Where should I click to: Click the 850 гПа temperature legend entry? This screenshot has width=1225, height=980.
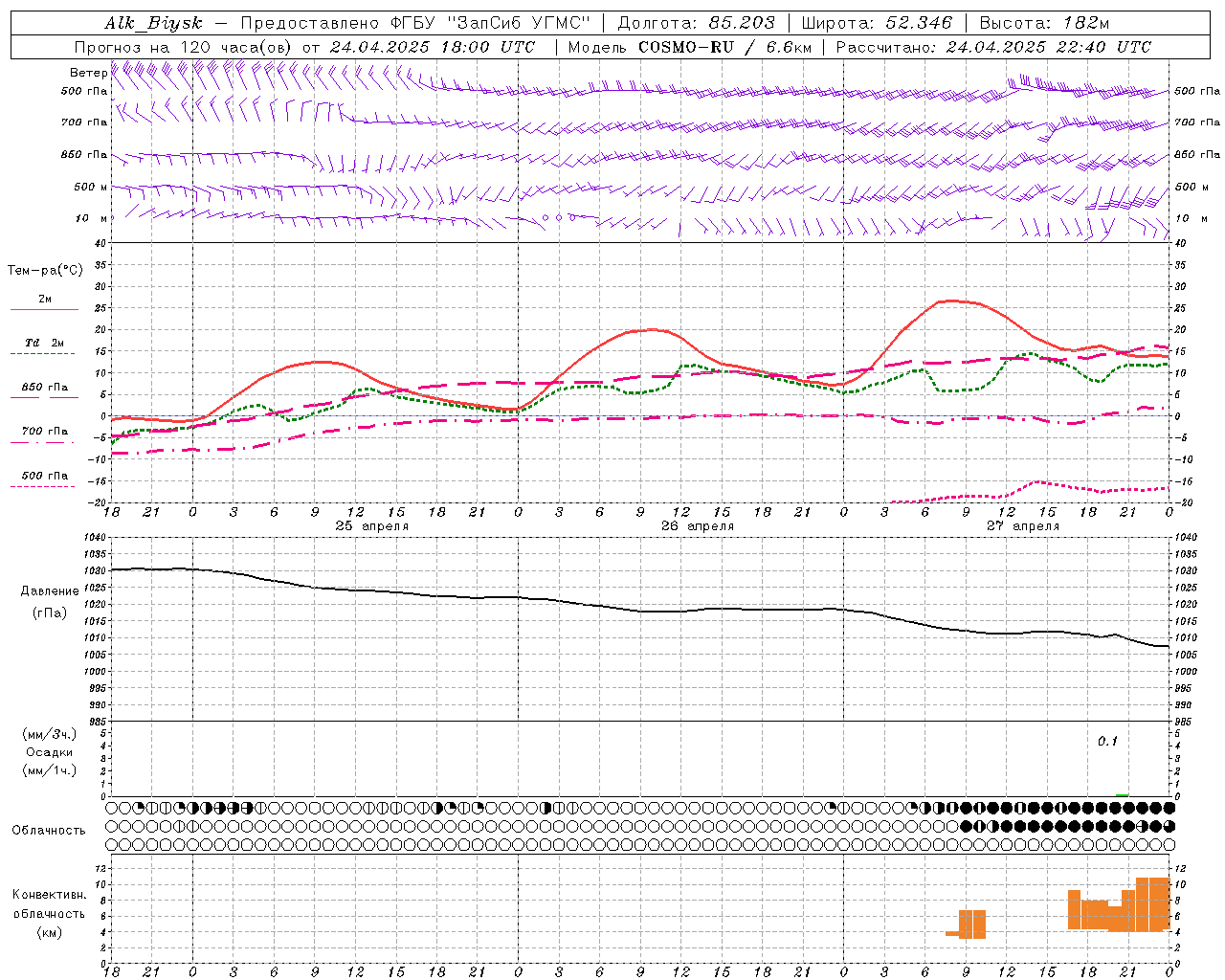[x=45, y=388]
